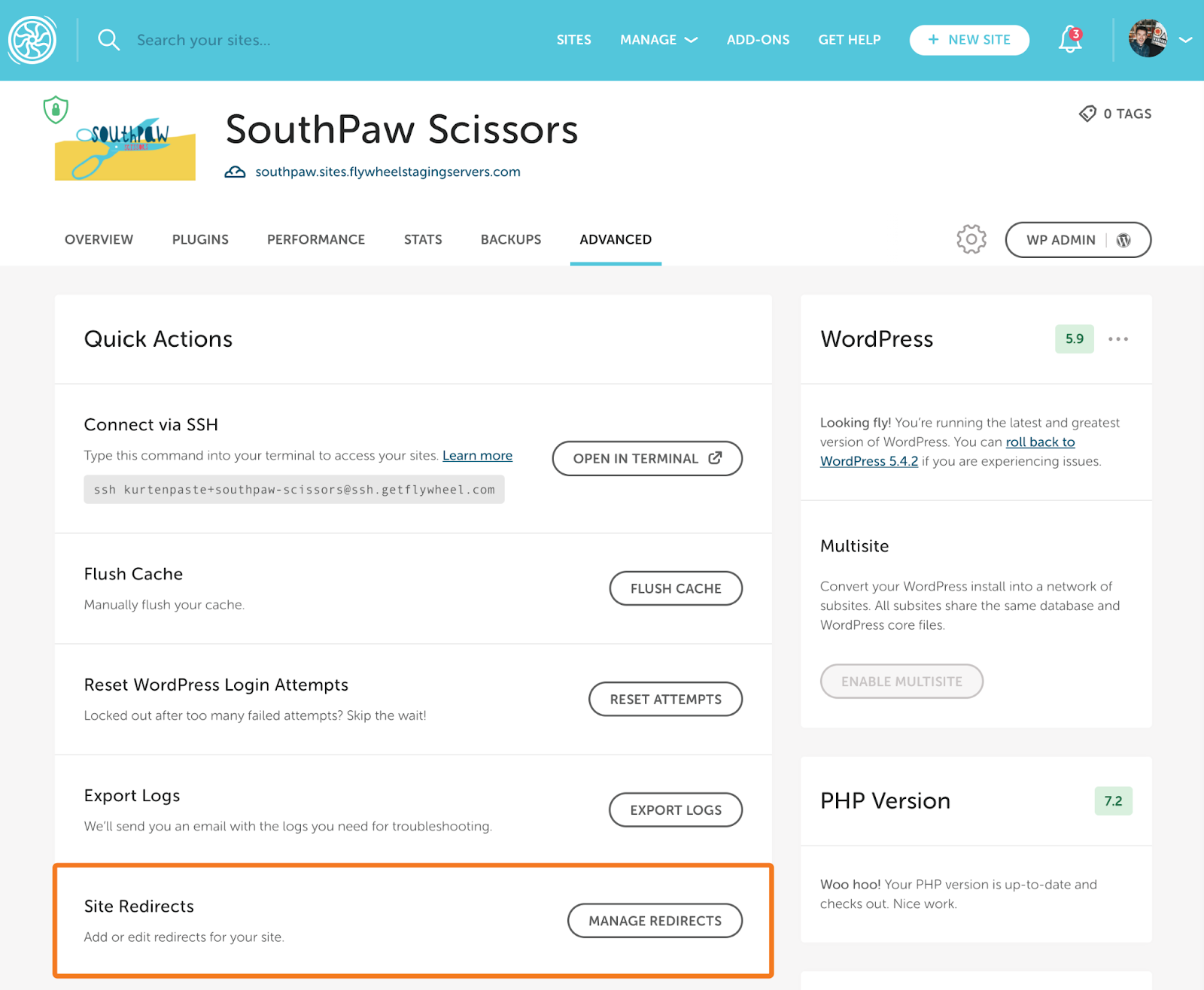This screenshot has width=1204, height=990.
Task: Click the Export Logs button
Action: 676,809
